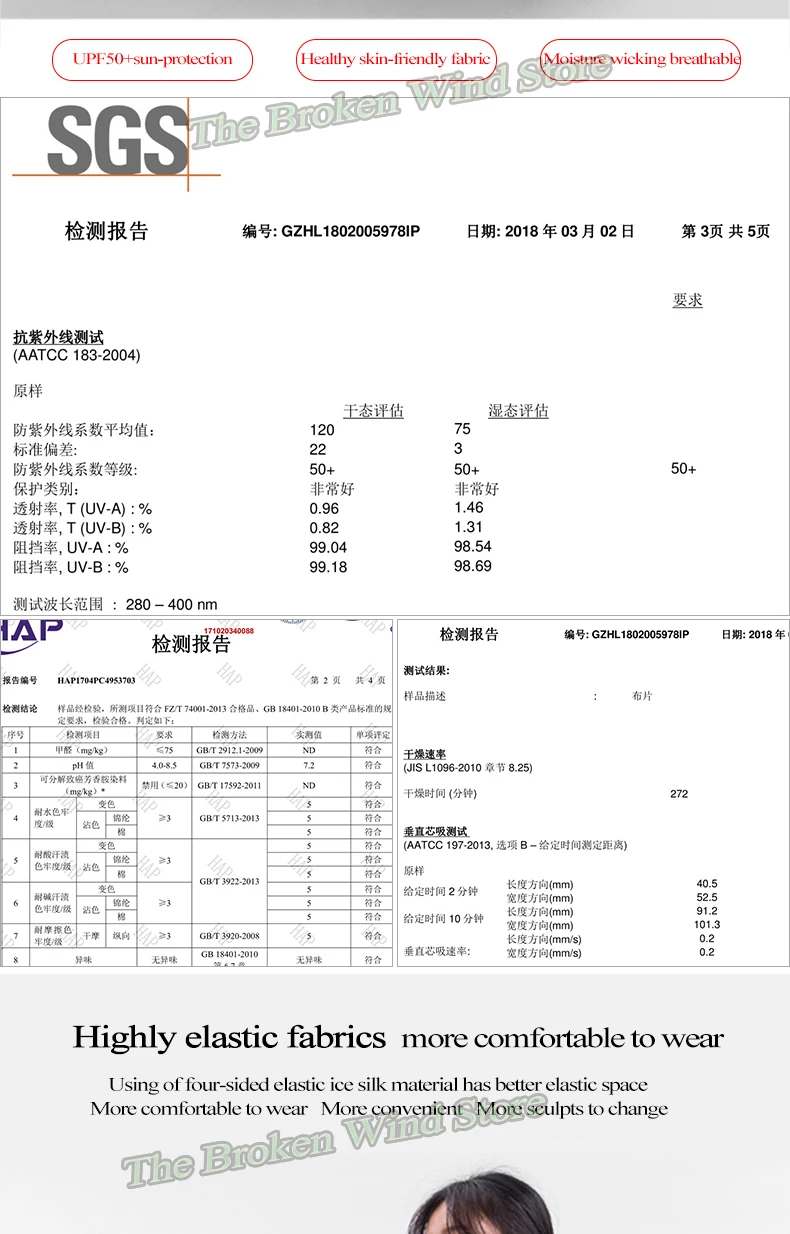The width and height of the screenshot is (790, 1234).
Task: Click the measured pH value 7.2
Action: [x=309, y=764]
